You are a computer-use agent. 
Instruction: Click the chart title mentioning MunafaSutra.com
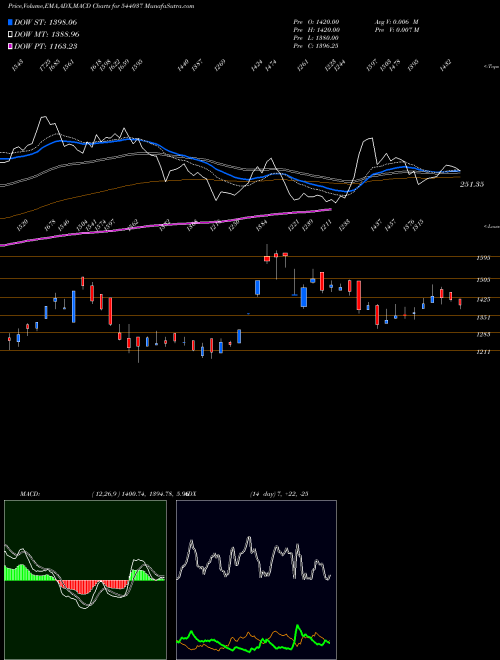click(x=101, y=6)
